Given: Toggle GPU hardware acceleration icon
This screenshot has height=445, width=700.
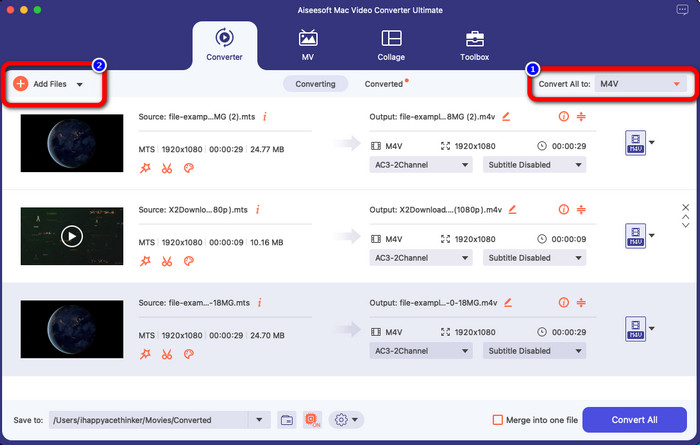Looking at the screenshot, I should click(x=312, y=420).
